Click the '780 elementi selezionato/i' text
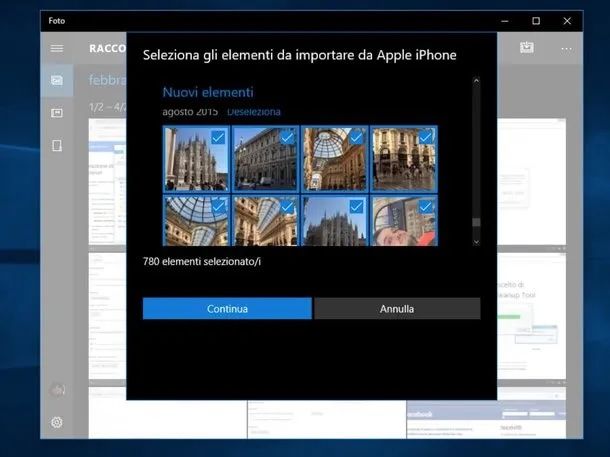The width and height of the screenshot is (610, 457). (202, 262)
